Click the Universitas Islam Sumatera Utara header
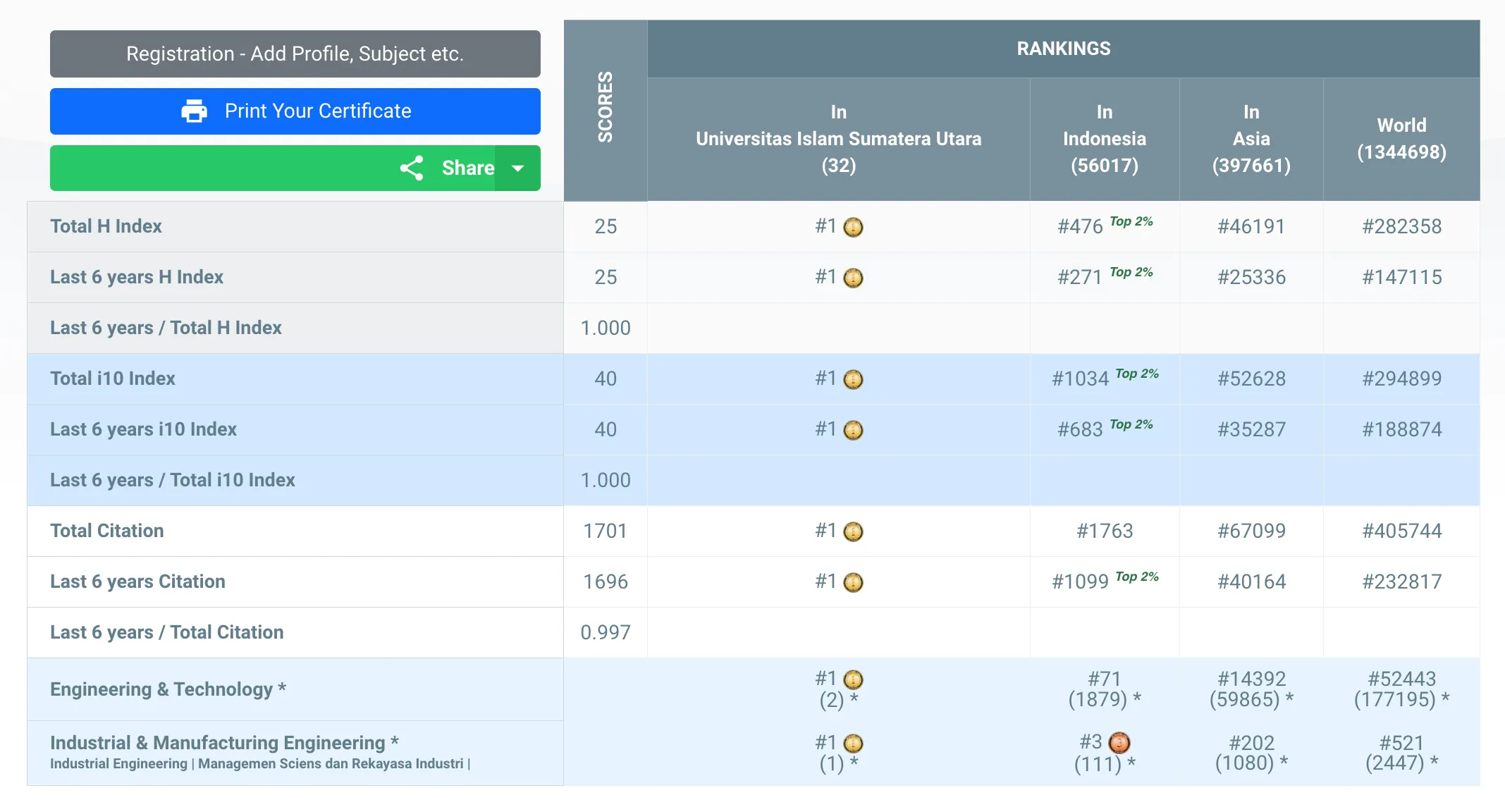1505x812 pixels. (x=838, y=139)
